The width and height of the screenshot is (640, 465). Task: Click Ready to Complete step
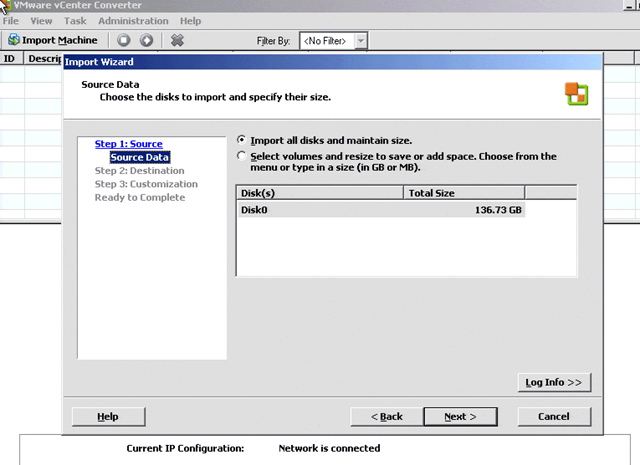tap(140, 198)
